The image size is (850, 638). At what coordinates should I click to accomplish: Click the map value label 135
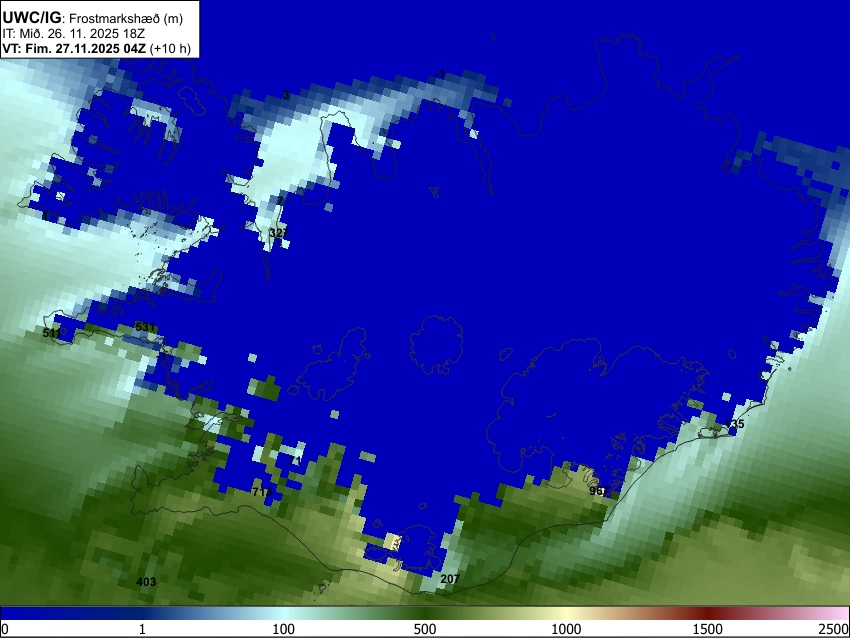click(735, 424)
